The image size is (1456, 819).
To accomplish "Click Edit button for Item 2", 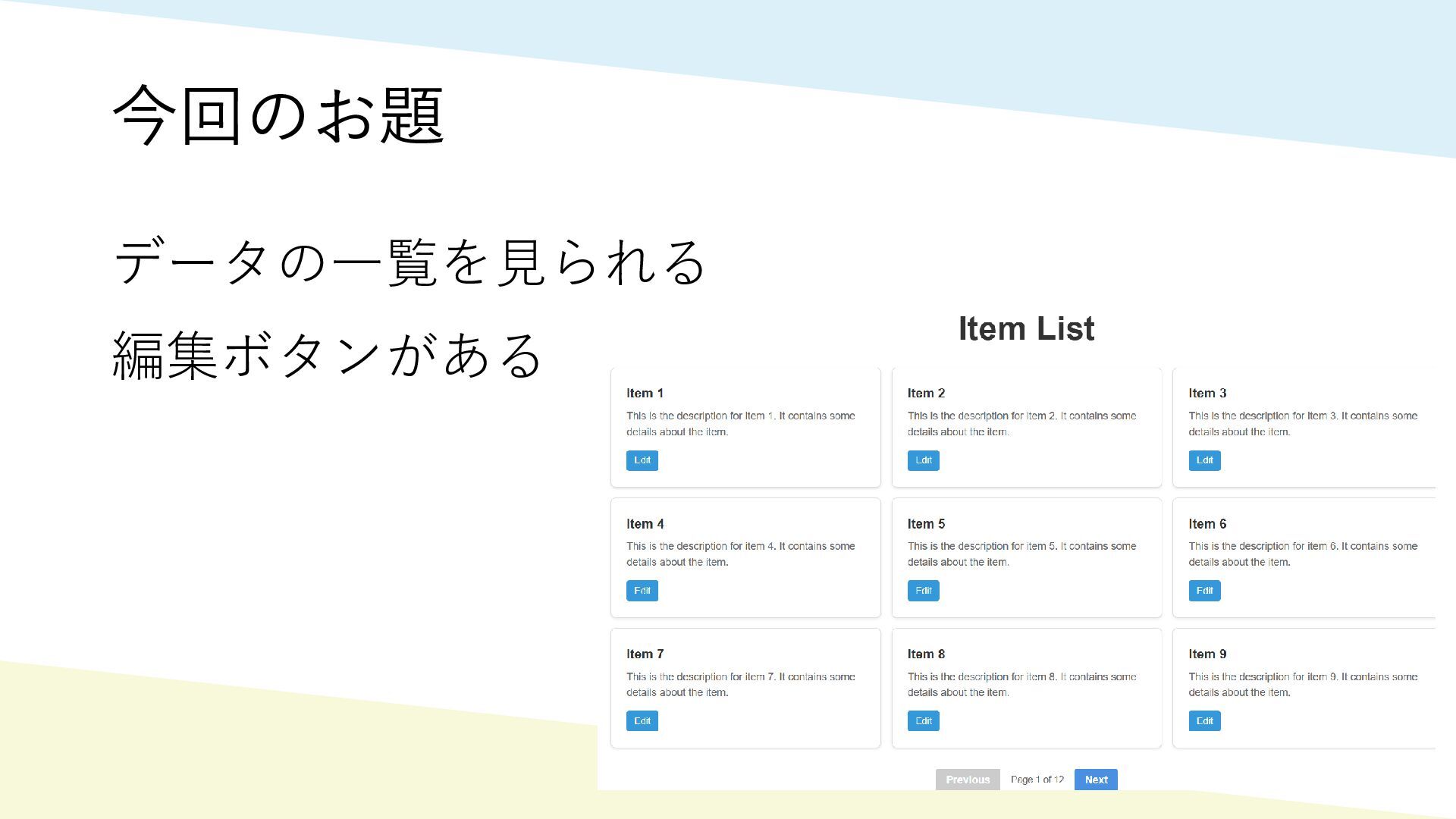I will click(x=923, y=460).
